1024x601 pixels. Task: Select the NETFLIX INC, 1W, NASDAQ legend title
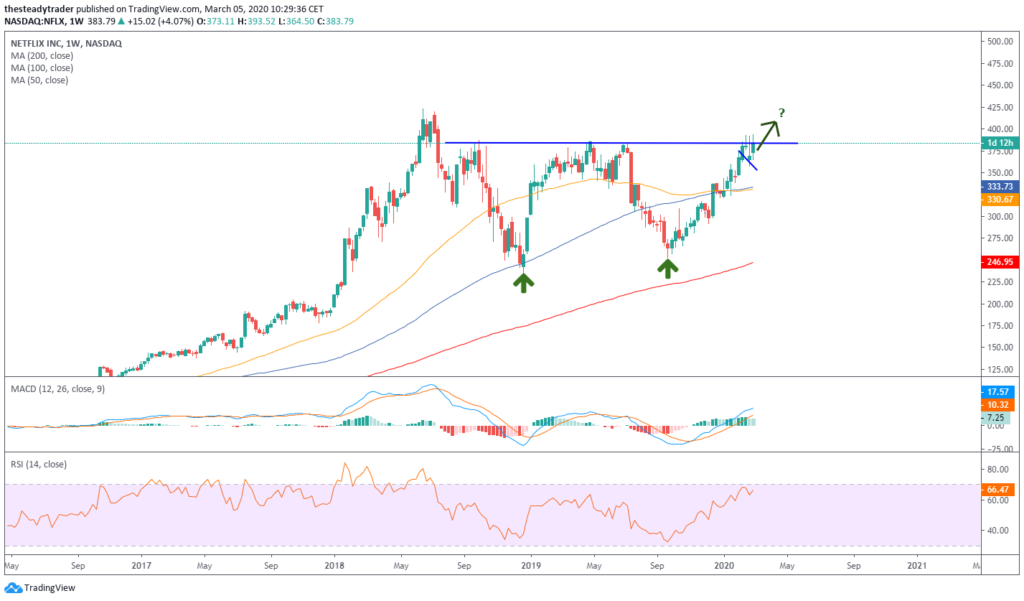pos(66,44)
